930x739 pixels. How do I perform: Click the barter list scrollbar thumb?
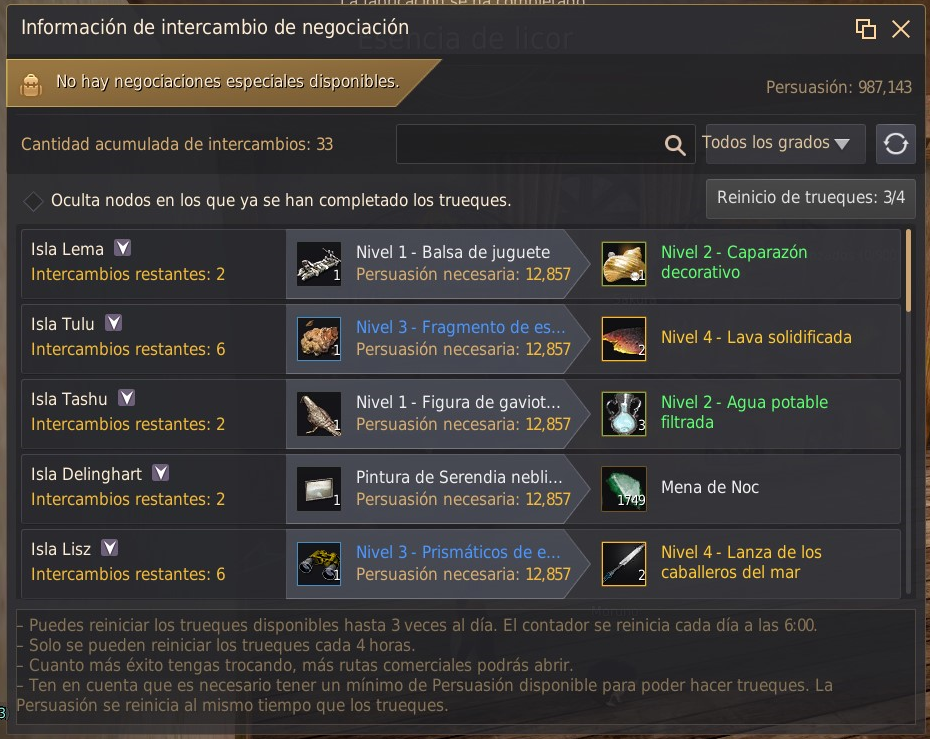pyautogui.click(x=908, y=270)
